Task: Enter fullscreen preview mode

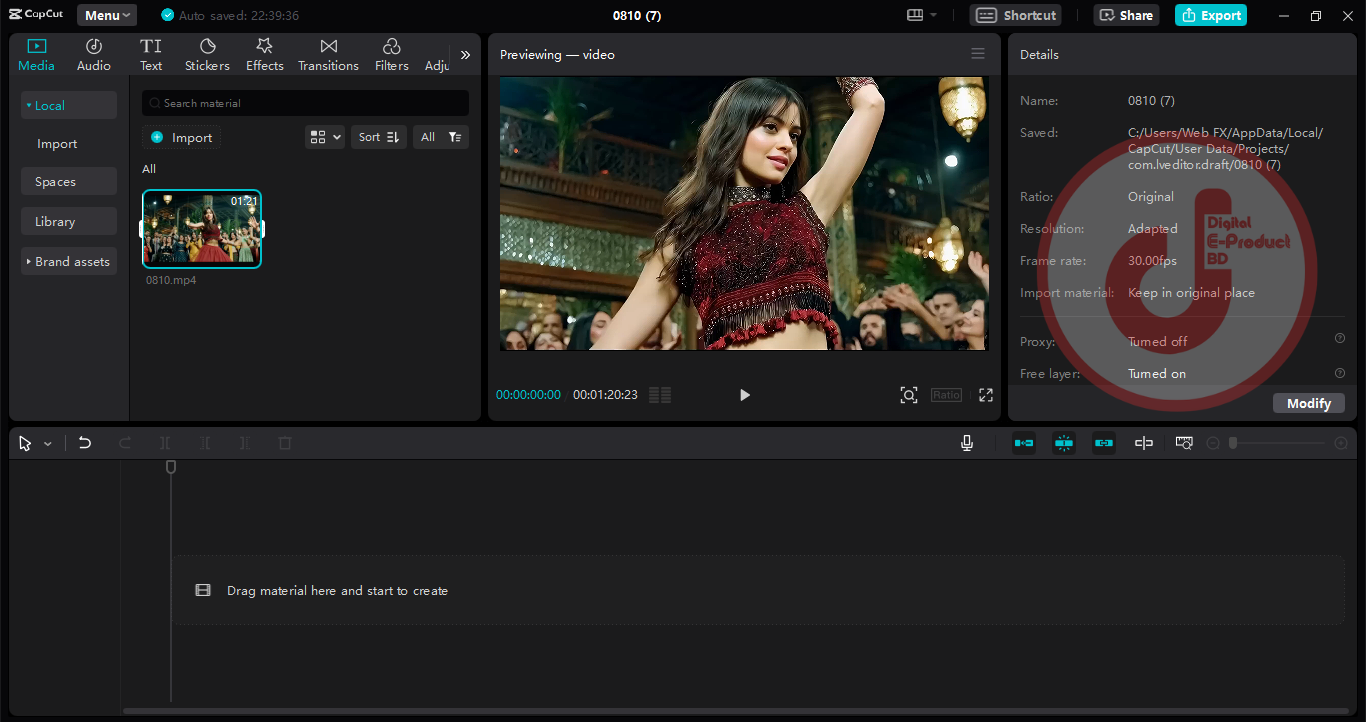Action: pos(986,395)
